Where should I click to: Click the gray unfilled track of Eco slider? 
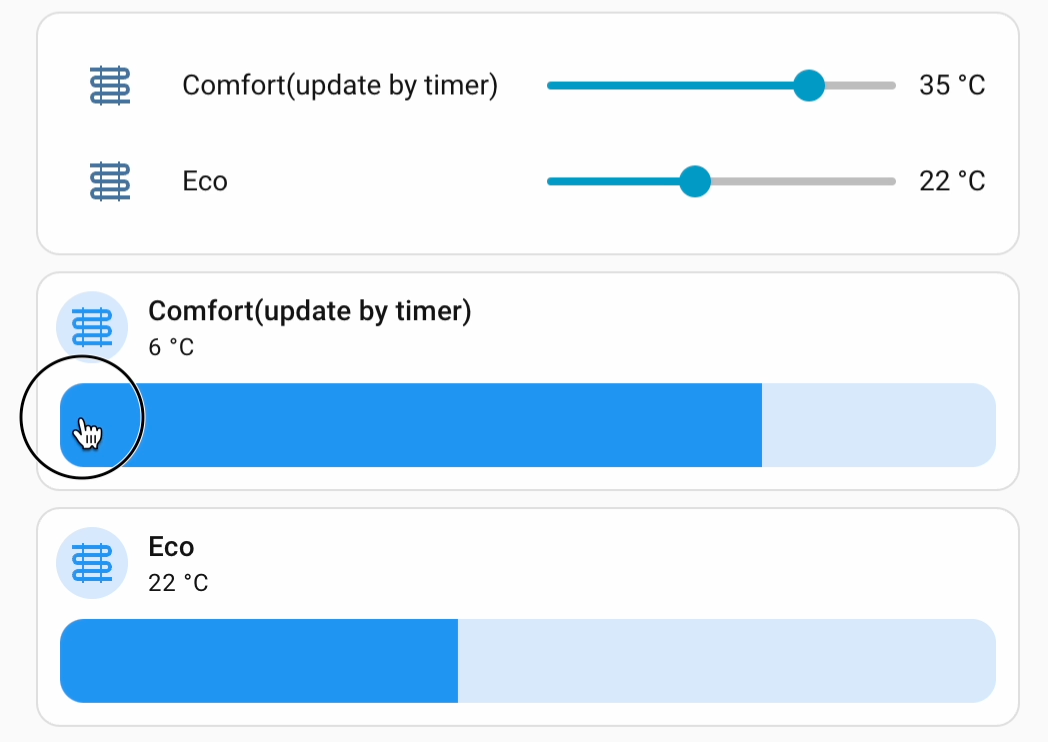click(x=800, y=182)
